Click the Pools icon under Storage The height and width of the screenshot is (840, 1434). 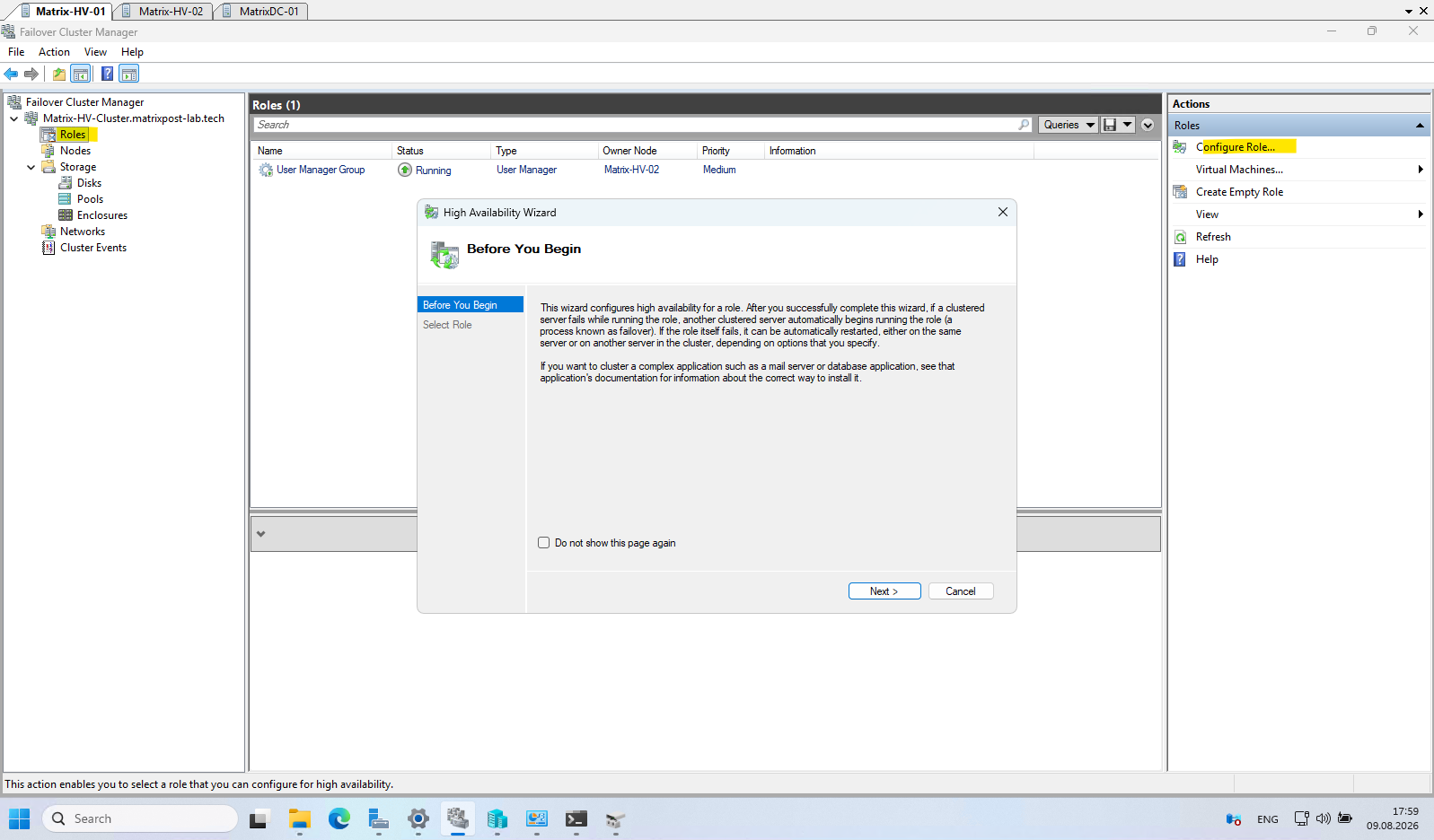66,199
